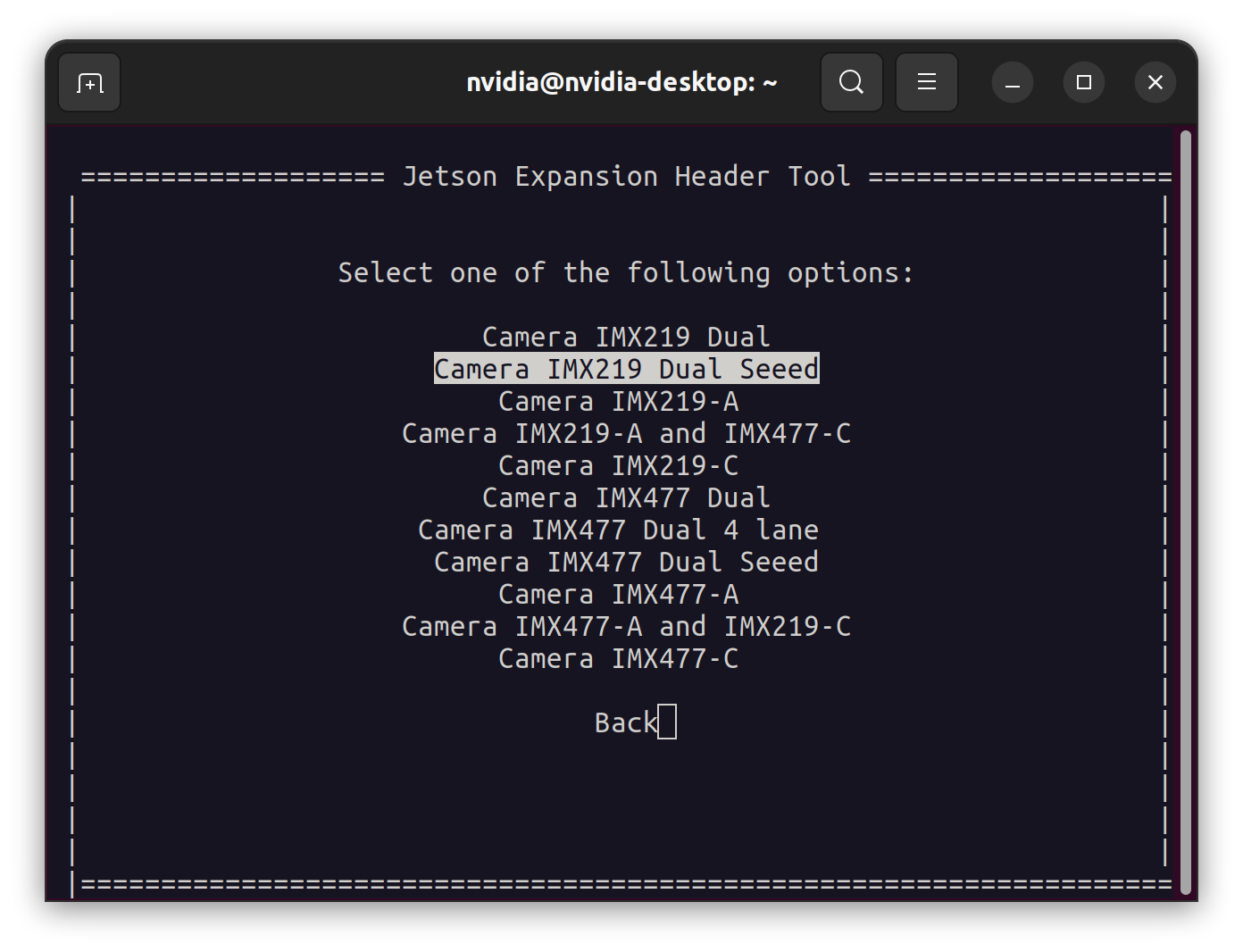Click the nvidia@nvidia-desktop window title

tap(621, 82)
